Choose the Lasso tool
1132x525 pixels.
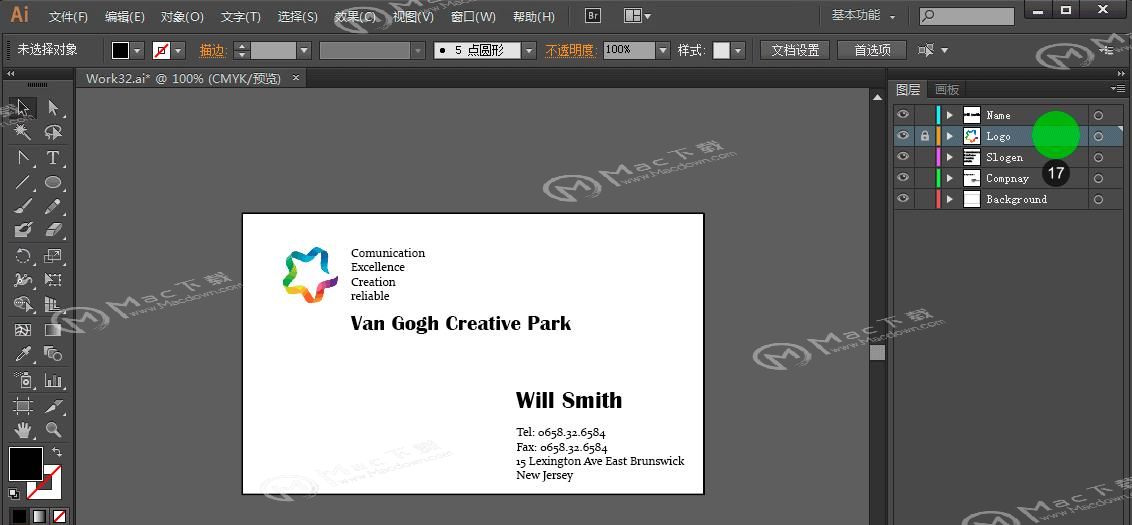pos(53,132)
